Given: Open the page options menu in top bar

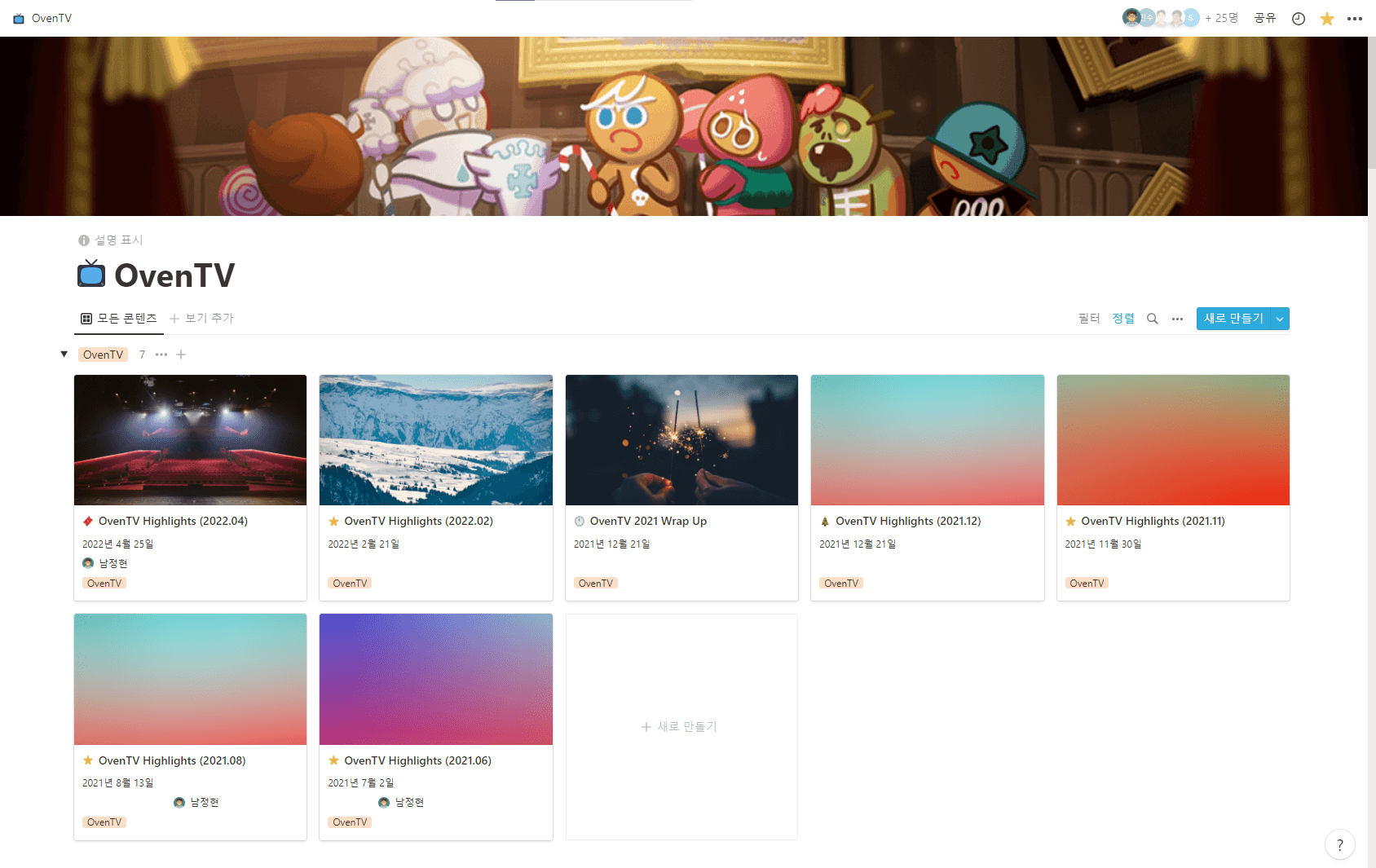Looking at the screenshot, I should tap(1355, 19).
